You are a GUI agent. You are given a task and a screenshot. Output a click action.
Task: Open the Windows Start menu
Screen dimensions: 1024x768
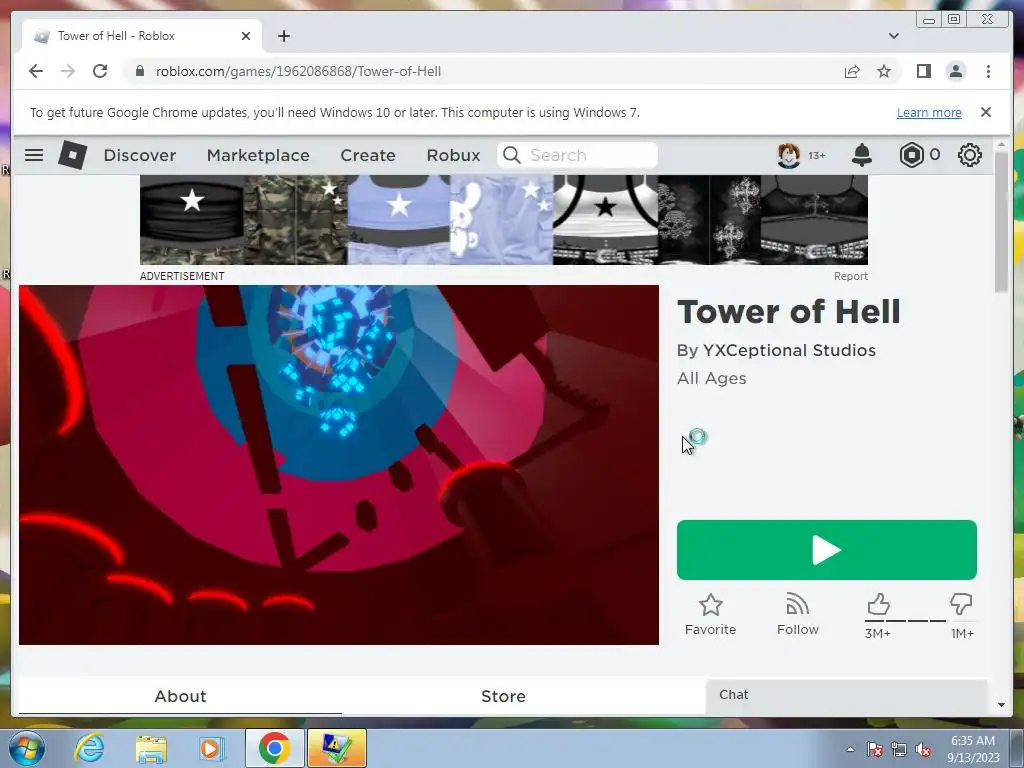click(27, 748)
